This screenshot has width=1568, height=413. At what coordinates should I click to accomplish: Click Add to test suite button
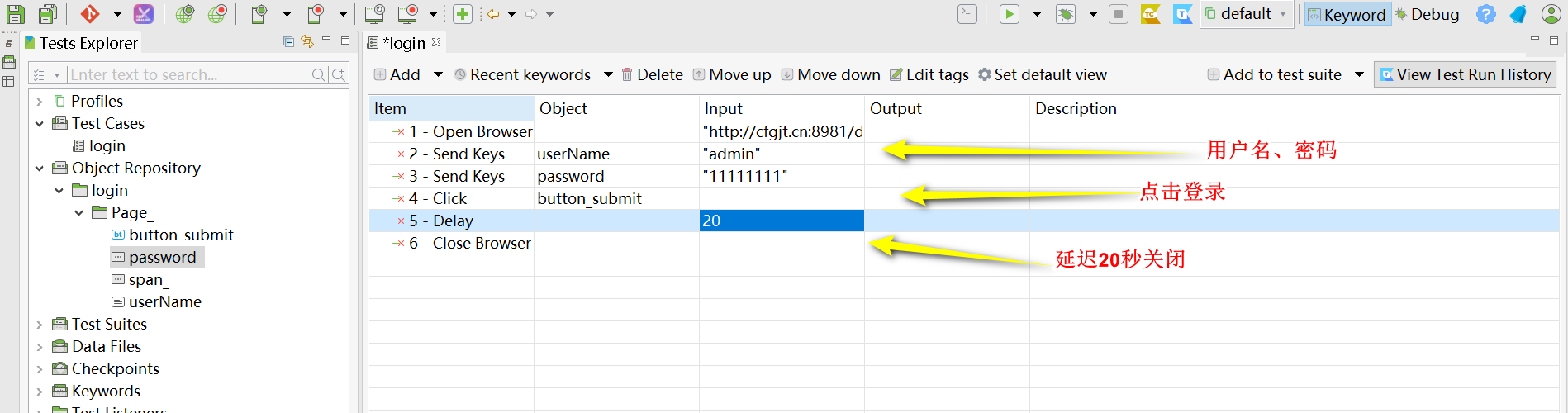(1274, 74)
